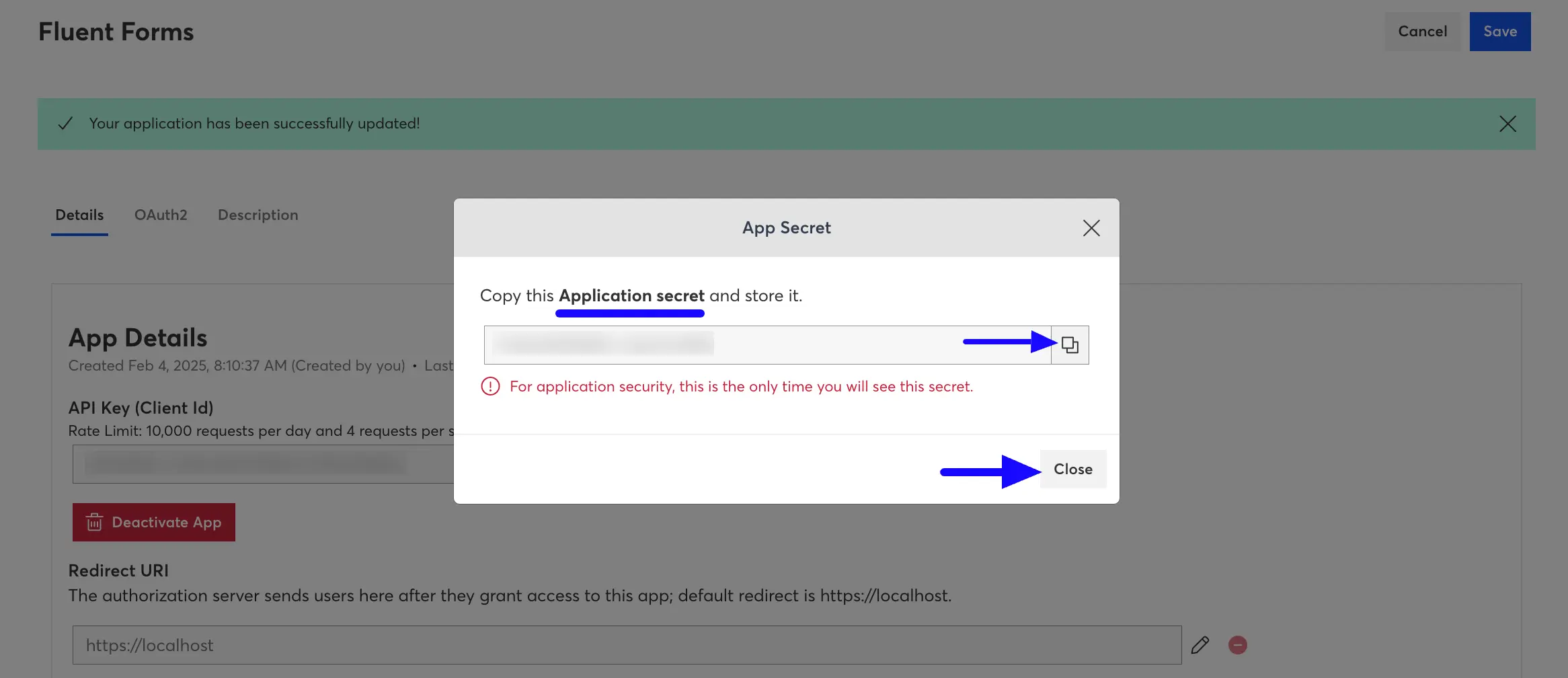Click the blurred application secret field
The width and height of the screenshot is (1568, 678).
(767, 345)
